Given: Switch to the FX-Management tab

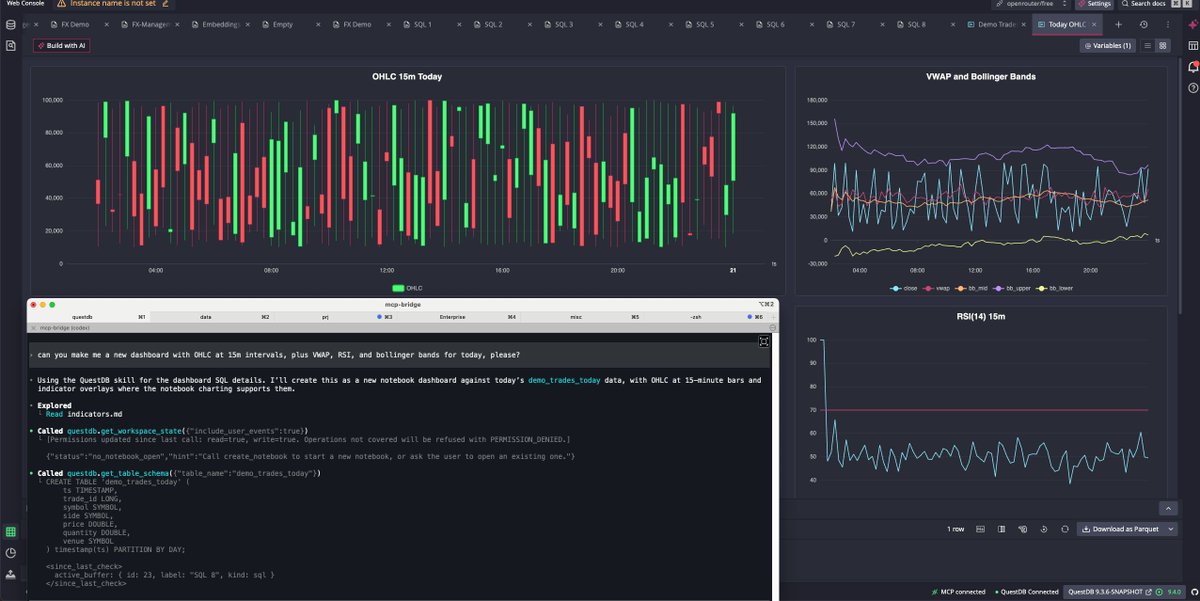Looking at the screenshot, I should coord(150,24).
